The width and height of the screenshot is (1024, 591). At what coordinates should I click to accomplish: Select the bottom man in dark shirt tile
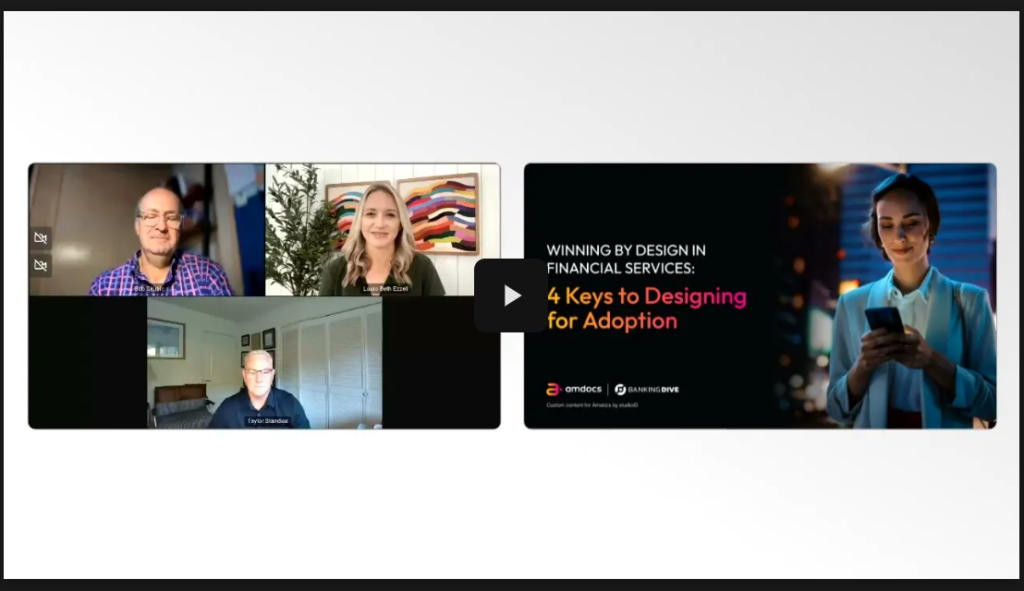[264, 362]
